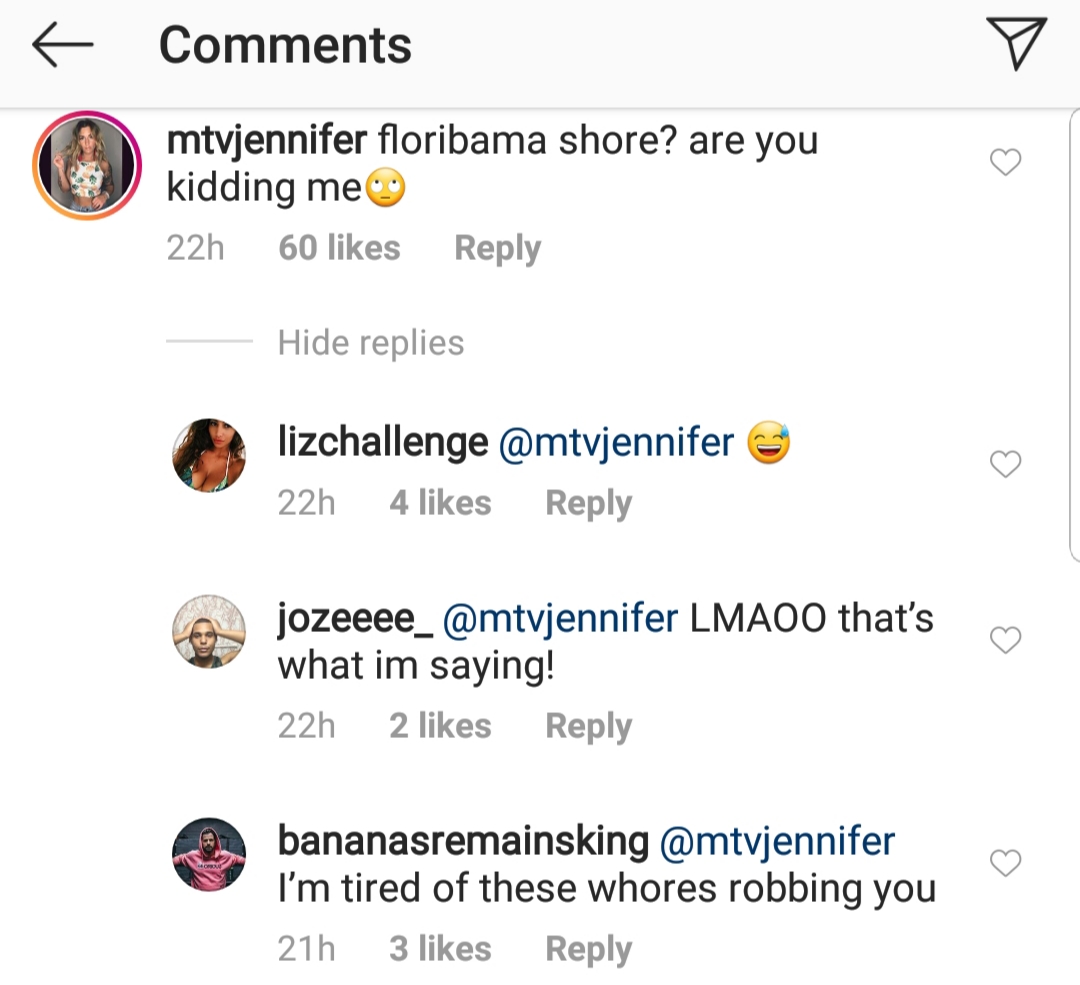
Task: Open lizchallenge's profile picture
Action: tap(209, 455)
